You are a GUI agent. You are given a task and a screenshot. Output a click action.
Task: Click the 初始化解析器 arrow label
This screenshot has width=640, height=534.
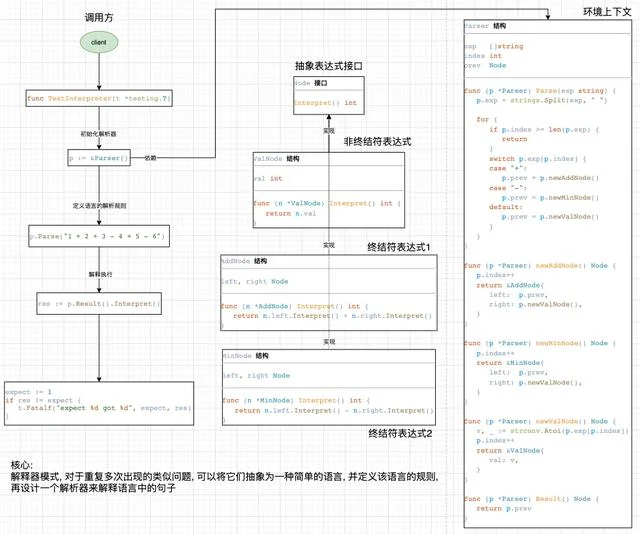(x=98, y=134)
